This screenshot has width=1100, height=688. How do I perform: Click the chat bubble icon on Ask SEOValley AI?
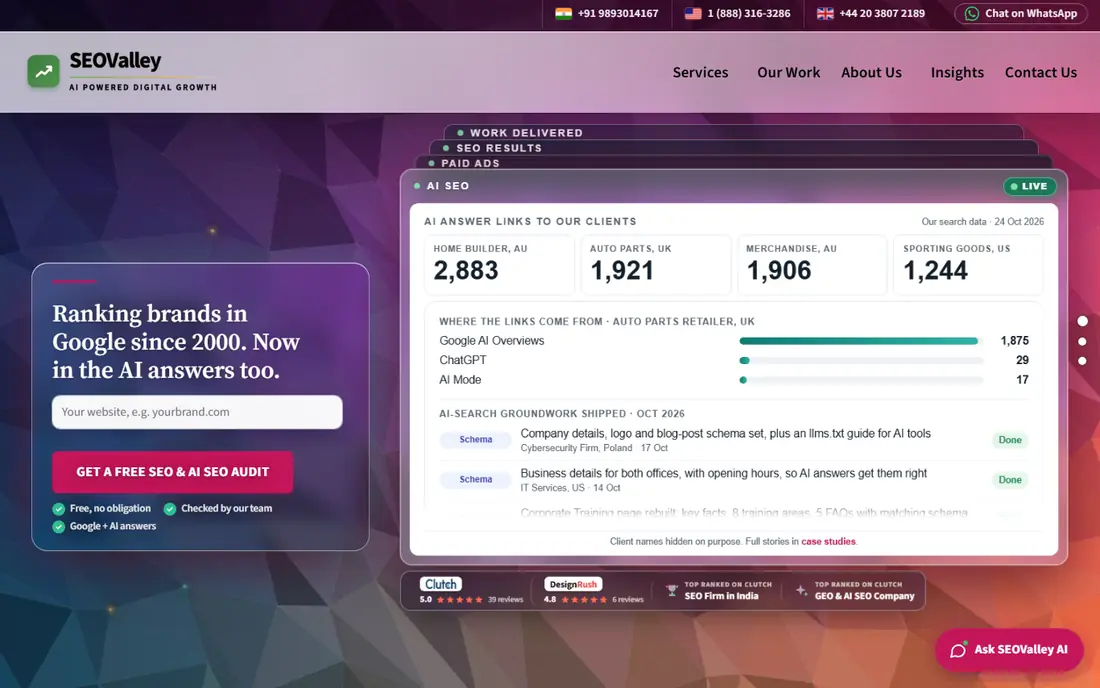958,650
